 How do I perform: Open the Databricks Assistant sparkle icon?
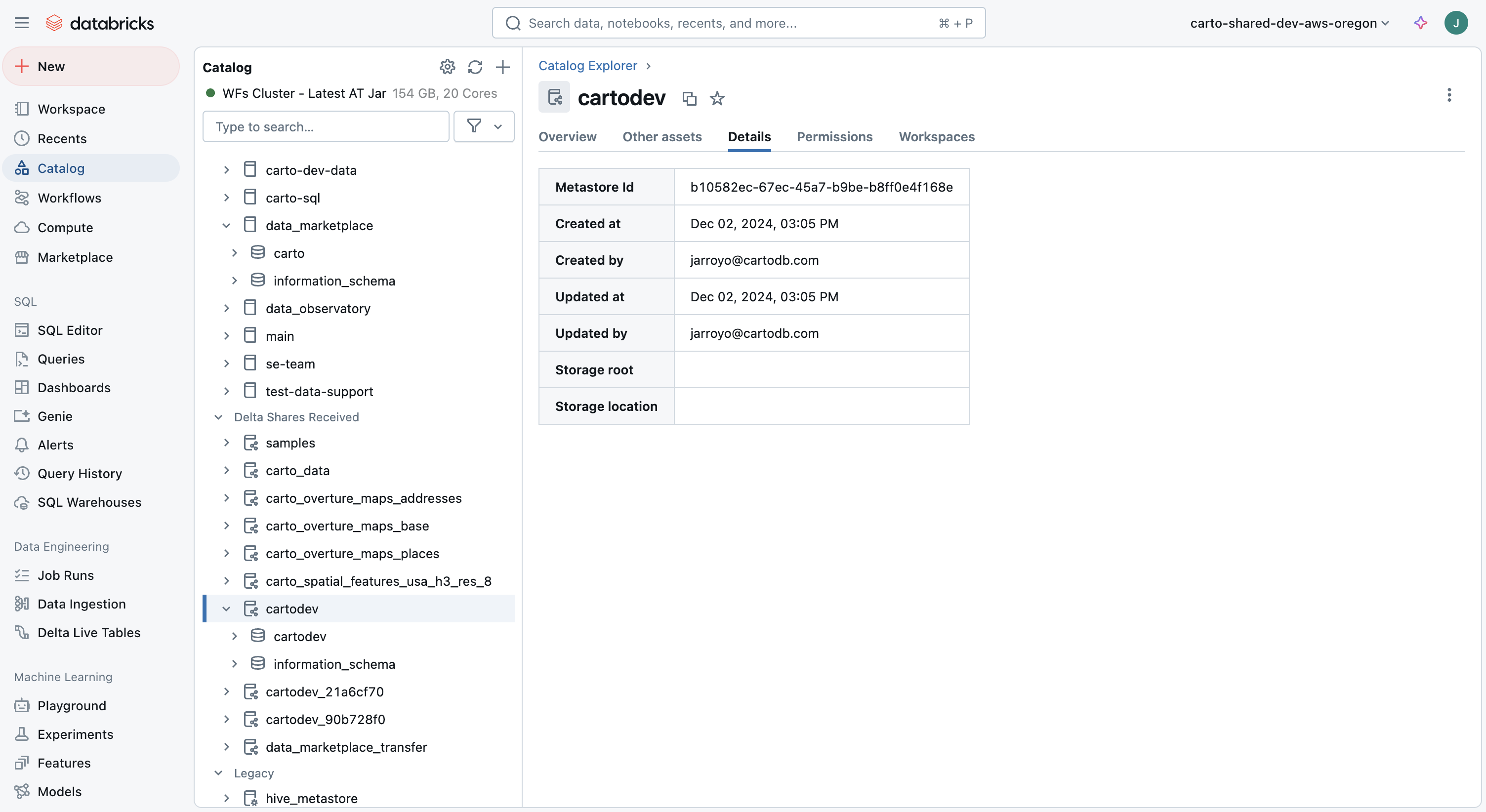point(1420,23)
